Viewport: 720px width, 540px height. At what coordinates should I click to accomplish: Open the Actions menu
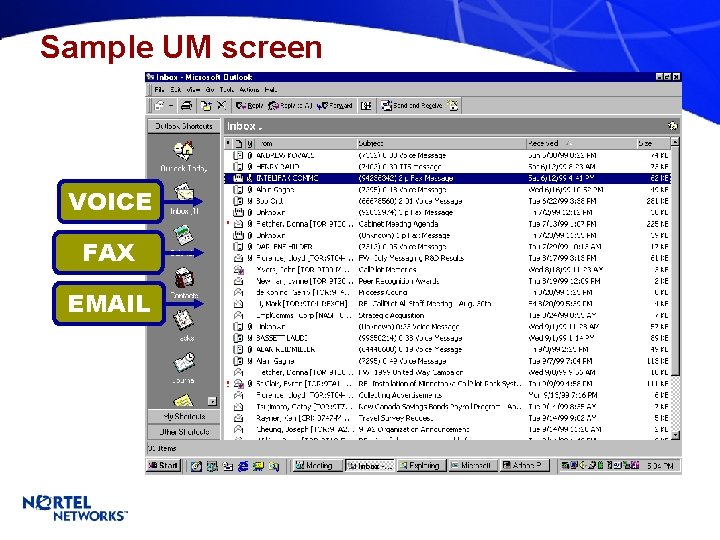[249, 90]
